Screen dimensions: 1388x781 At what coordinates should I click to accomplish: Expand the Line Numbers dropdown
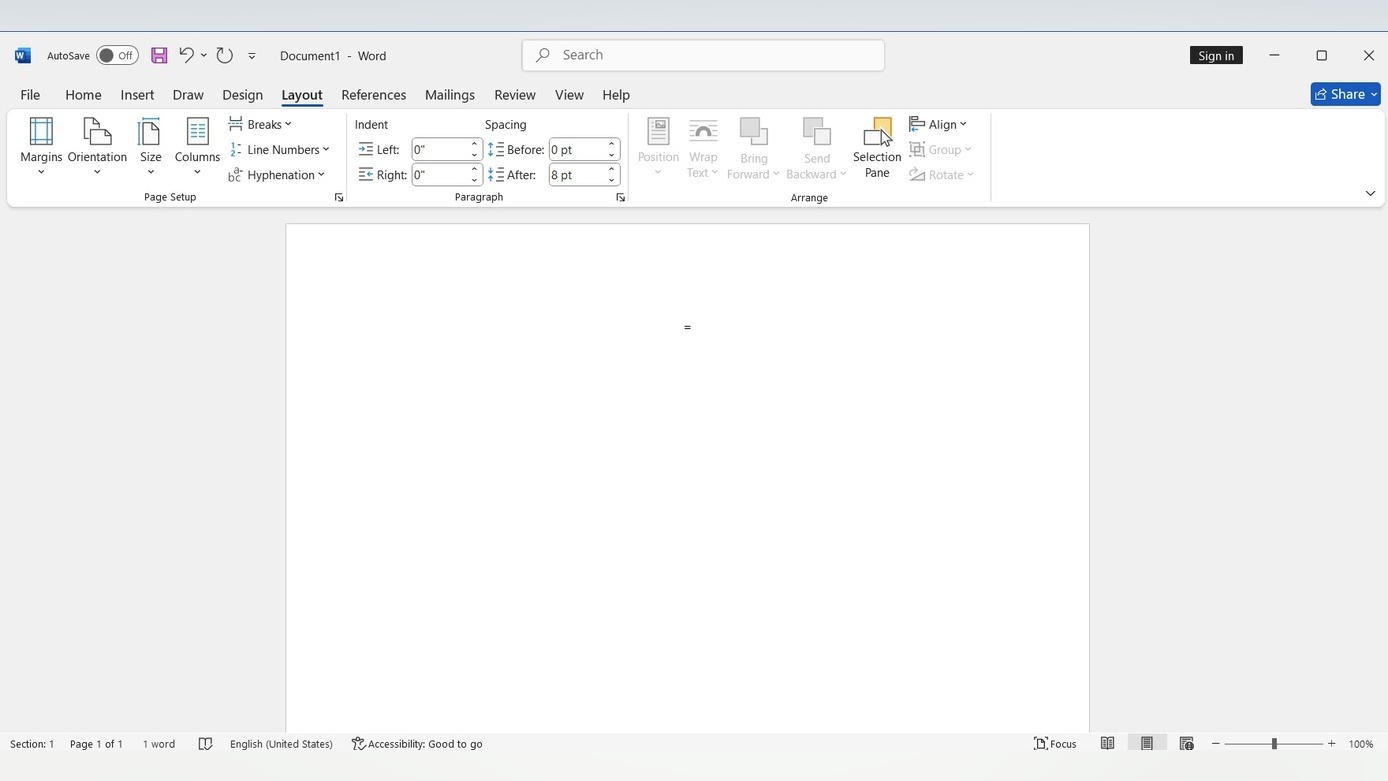pos(280,149)
